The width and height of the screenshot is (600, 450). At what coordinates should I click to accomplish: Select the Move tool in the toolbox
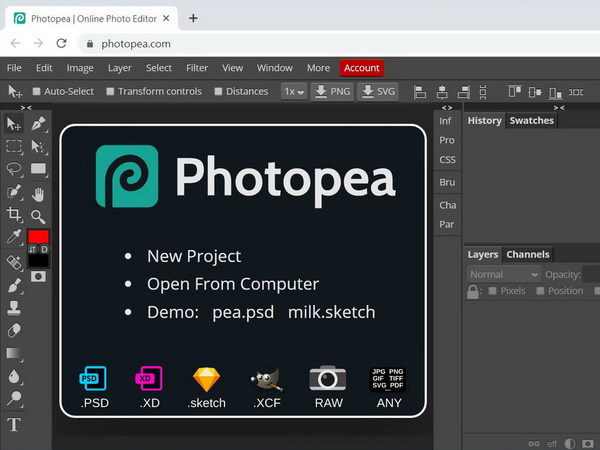click(14, 124)
